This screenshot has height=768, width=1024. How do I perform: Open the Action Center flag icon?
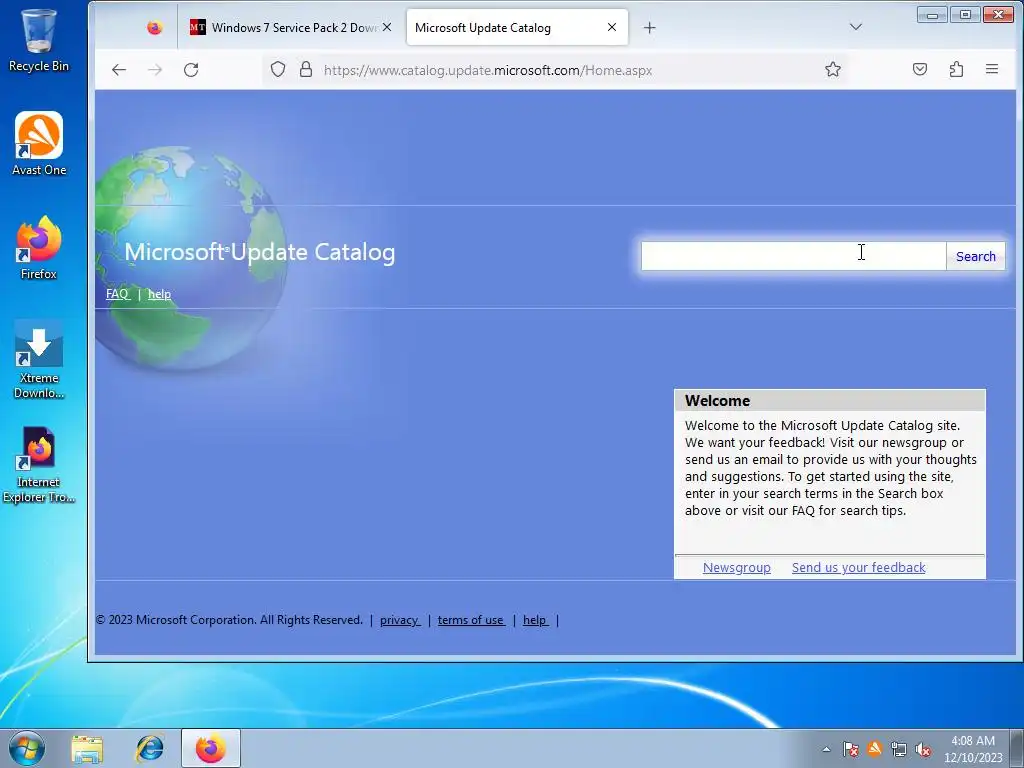pyautogui.click(x=850, y=749)
